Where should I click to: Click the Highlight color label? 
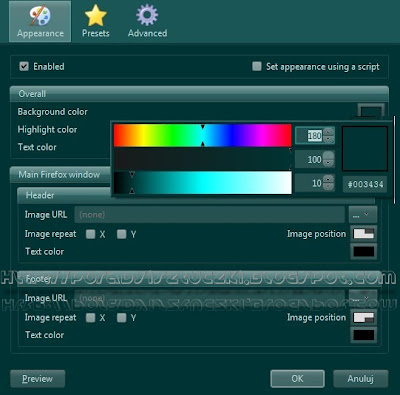(47, 129)
